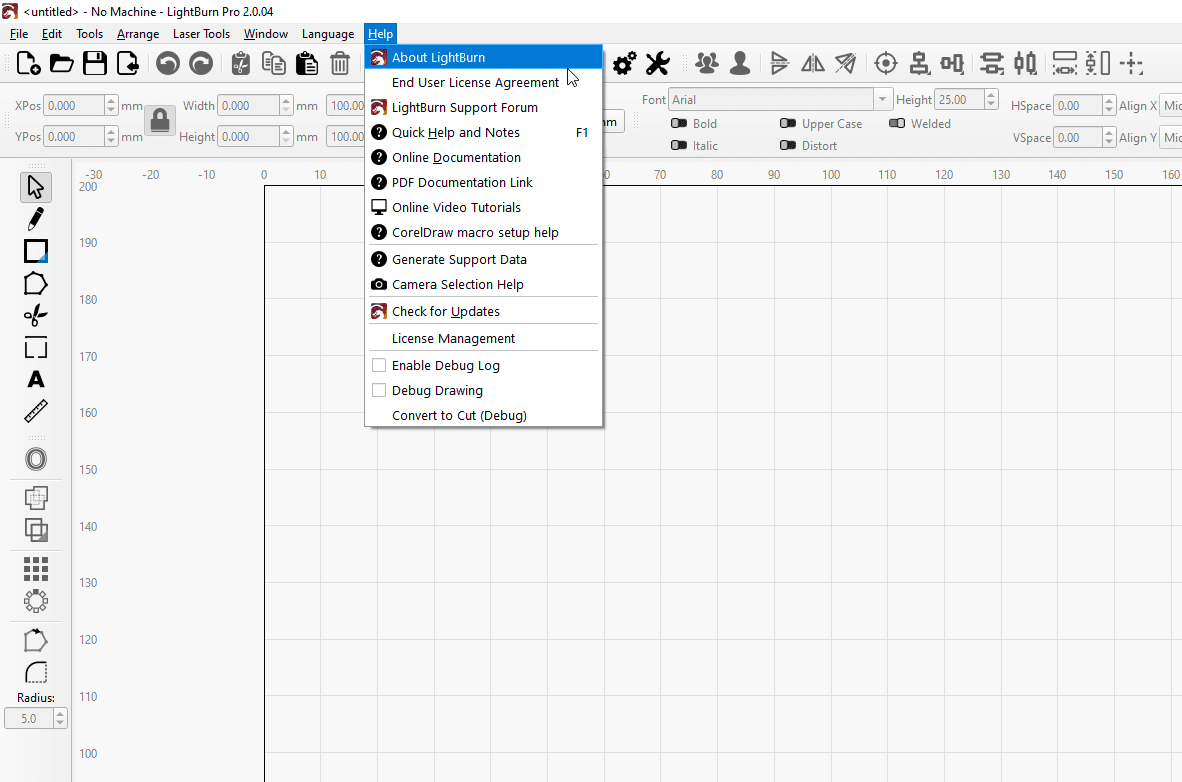Open the Arrange menu

[x=138, y=34]
